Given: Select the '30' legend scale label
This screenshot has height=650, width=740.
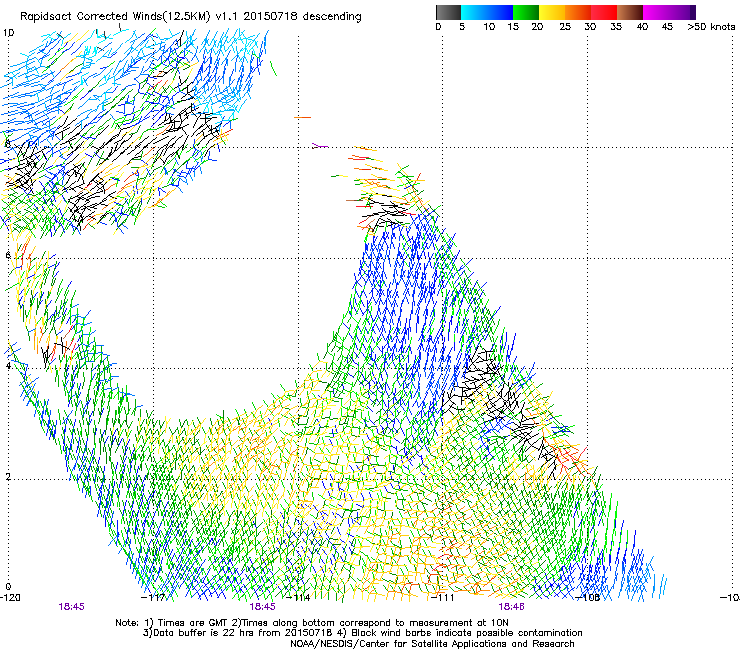Looking at the screenshot, I should 590,27.
